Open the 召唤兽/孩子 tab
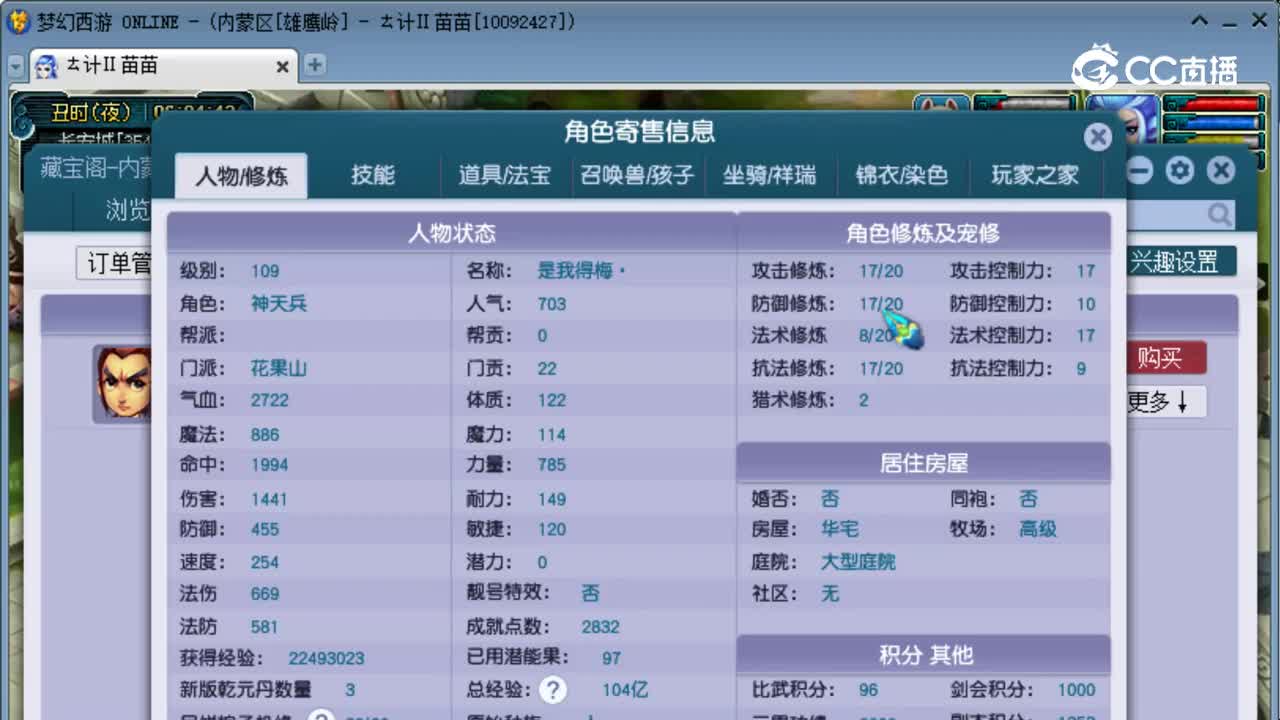 (637, 175)
